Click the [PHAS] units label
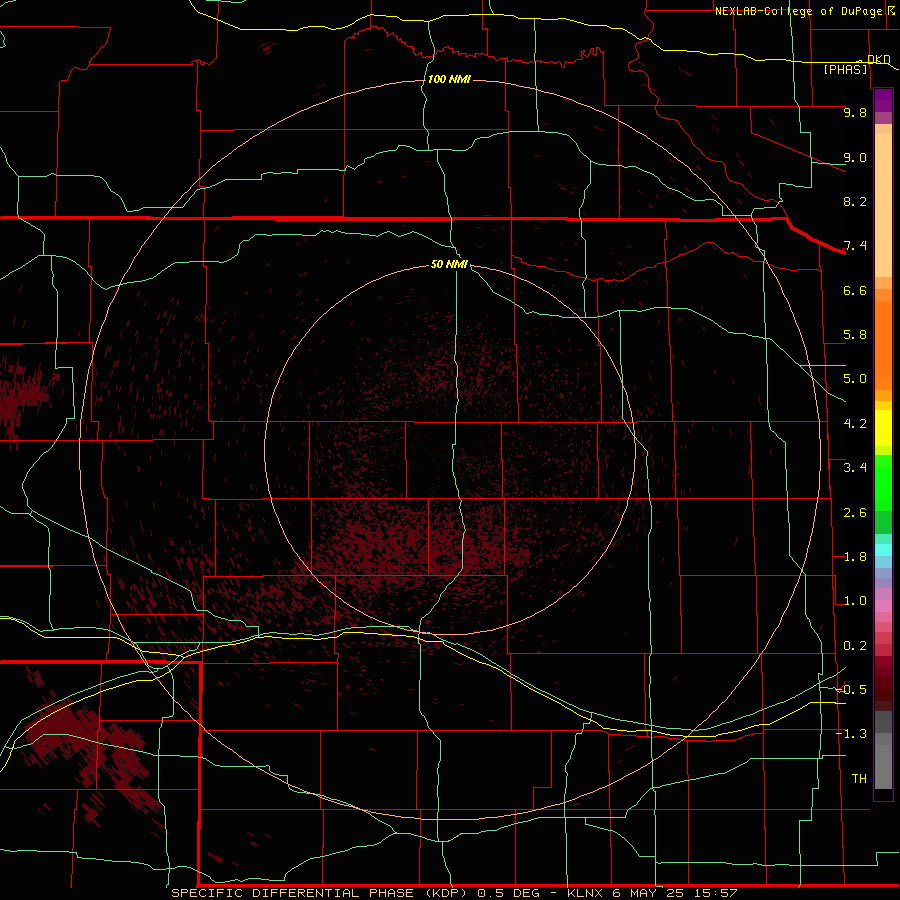 coord(845,69)
